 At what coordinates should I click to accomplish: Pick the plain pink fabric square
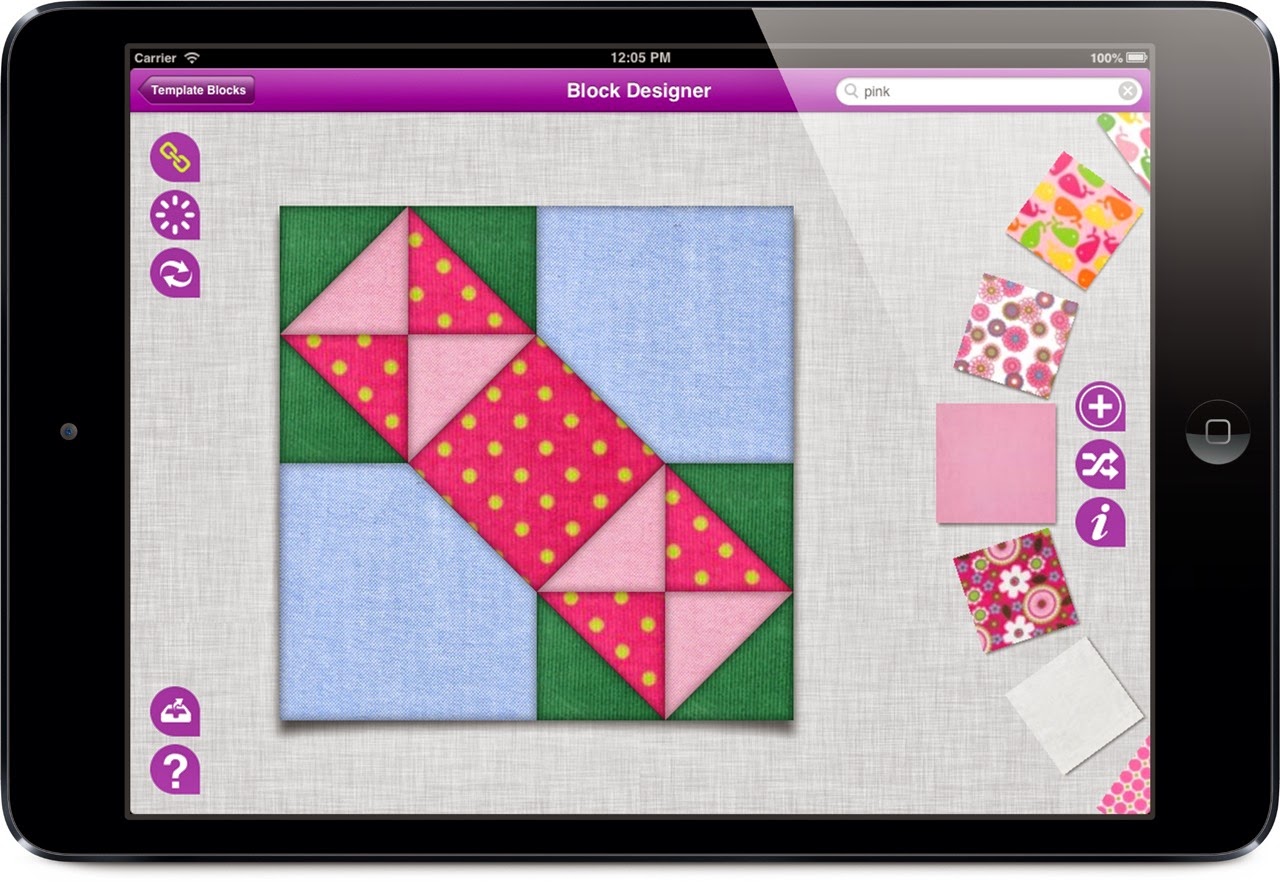(995, 462)
